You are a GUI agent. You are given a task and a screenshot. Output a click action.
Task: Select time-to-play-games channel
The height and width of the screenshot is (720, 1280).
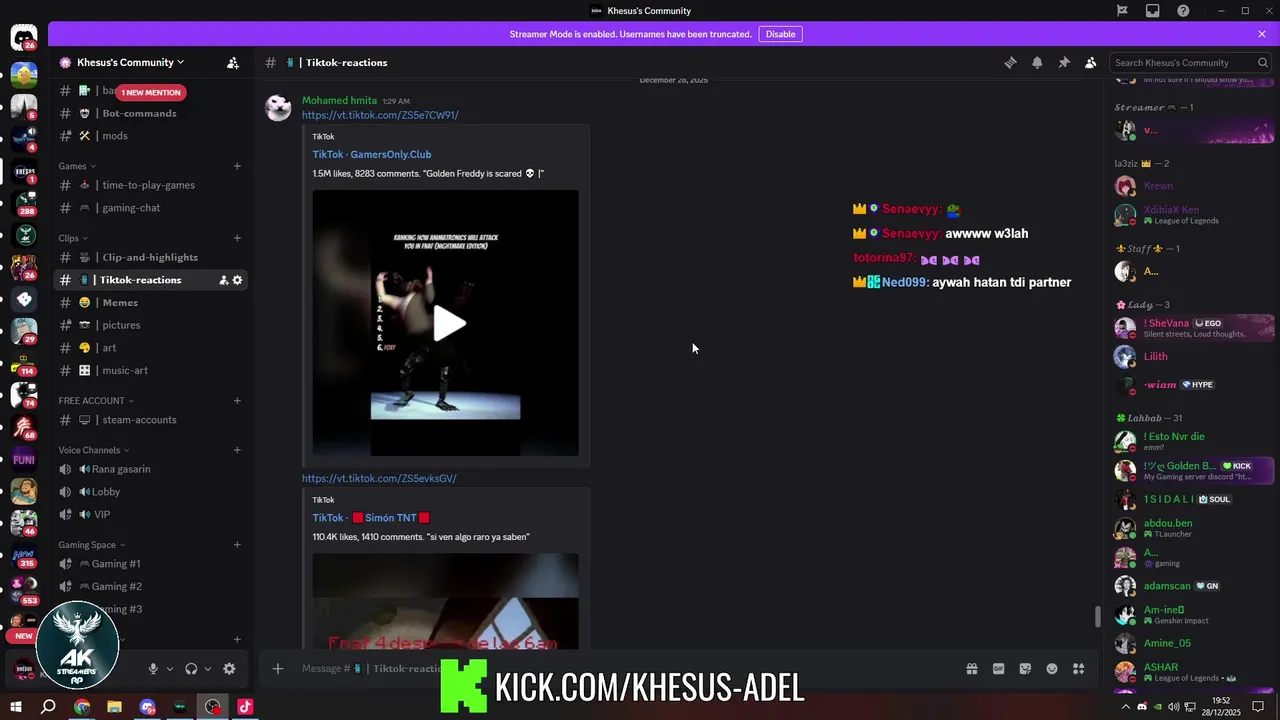150,185
